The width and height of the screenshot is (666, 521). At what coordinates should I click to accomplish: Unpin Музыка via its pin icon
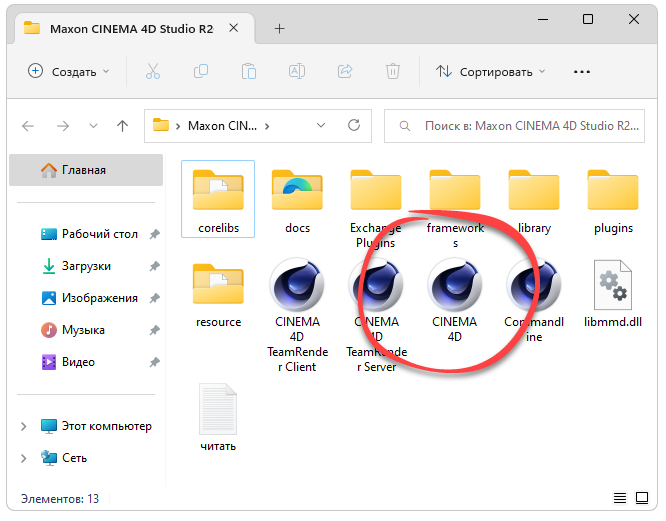point(154,330)
